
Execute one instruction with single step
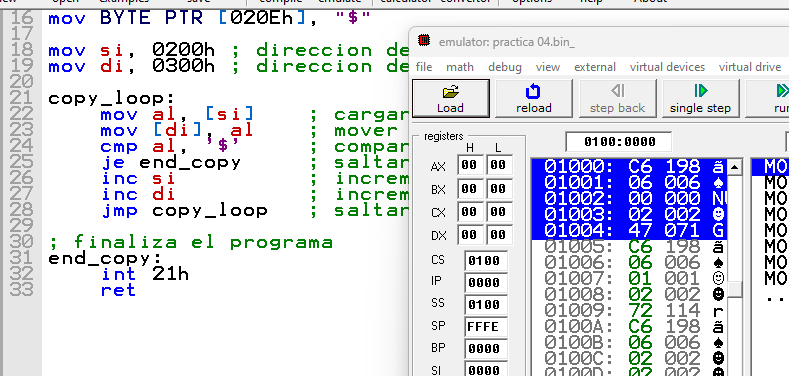pyautogui.click(x=700, y=98)
